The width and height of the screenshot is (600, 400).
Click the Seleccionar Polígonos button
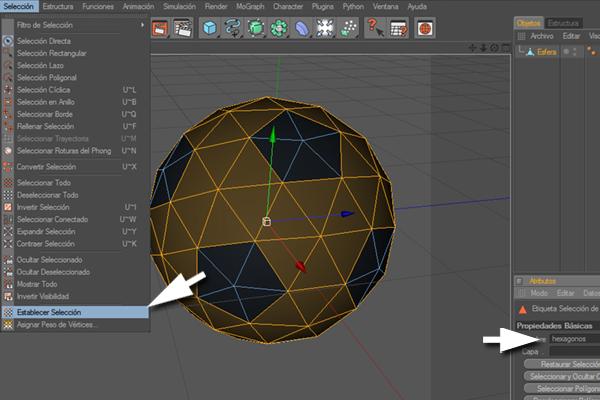coord(562,389)
